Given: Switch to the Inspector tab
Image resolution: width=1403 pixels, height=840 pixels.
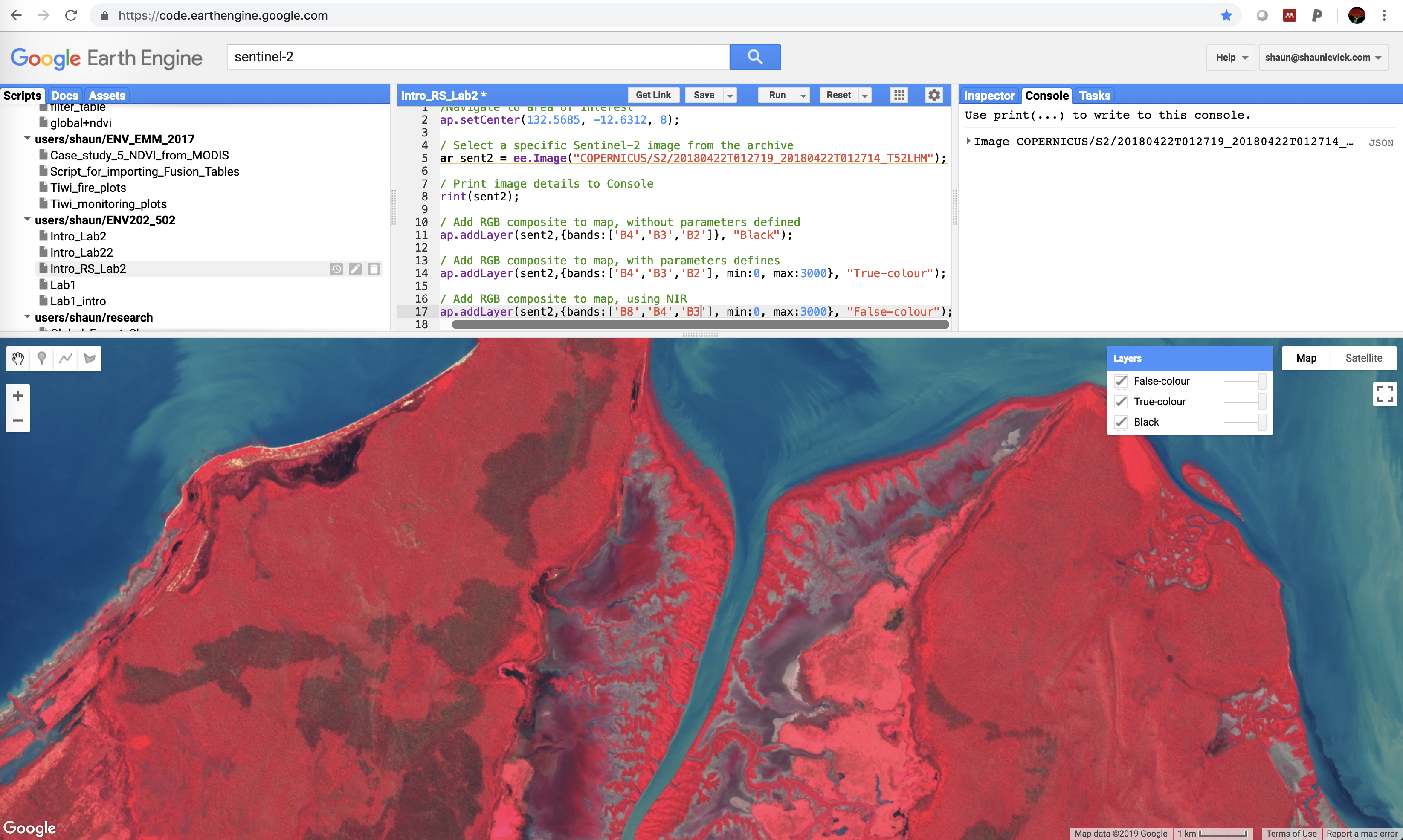Looking at the screenshot, I should [989, 95].
